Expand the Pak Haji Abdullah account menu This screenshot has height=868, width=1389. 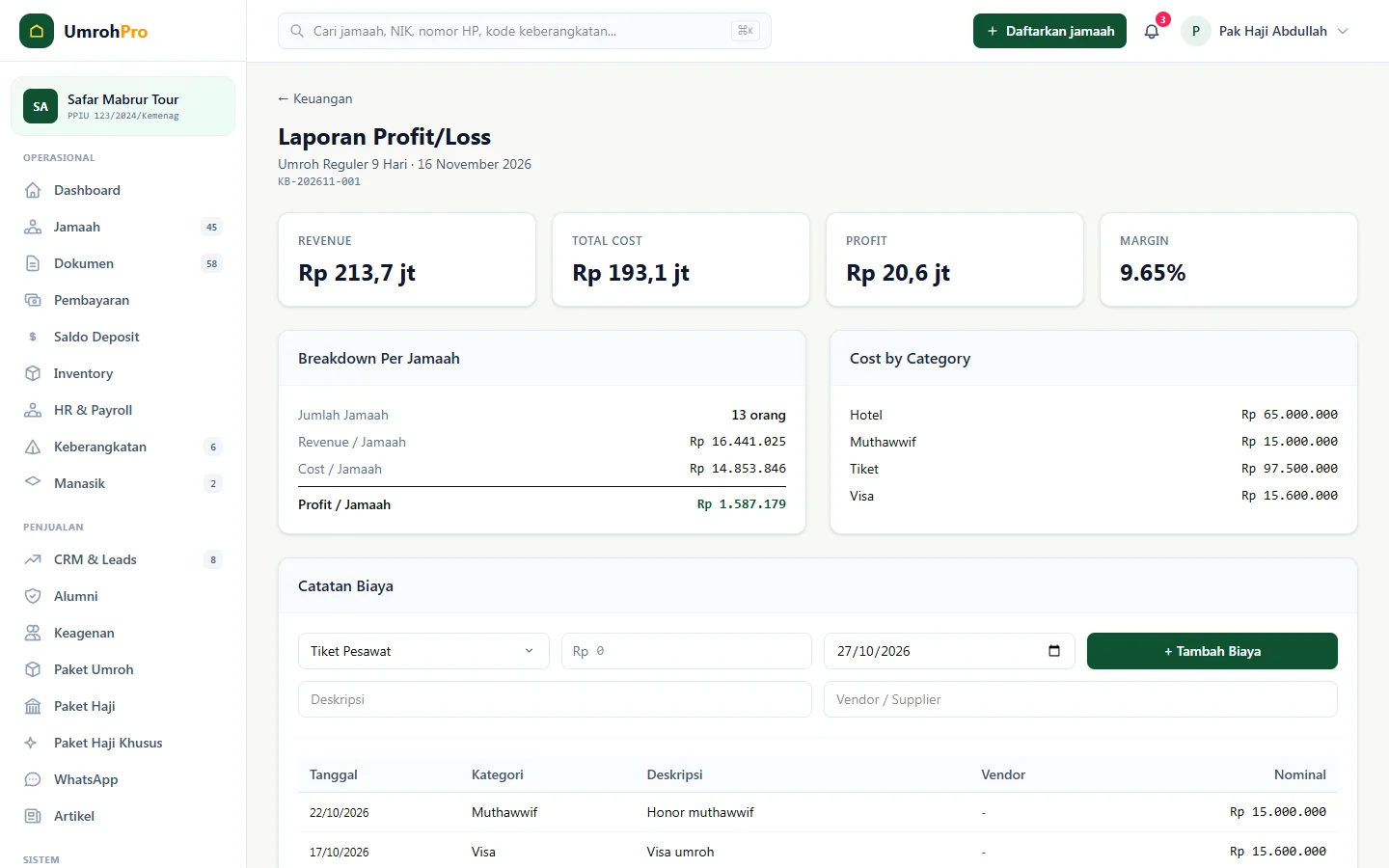point(1266,31)
